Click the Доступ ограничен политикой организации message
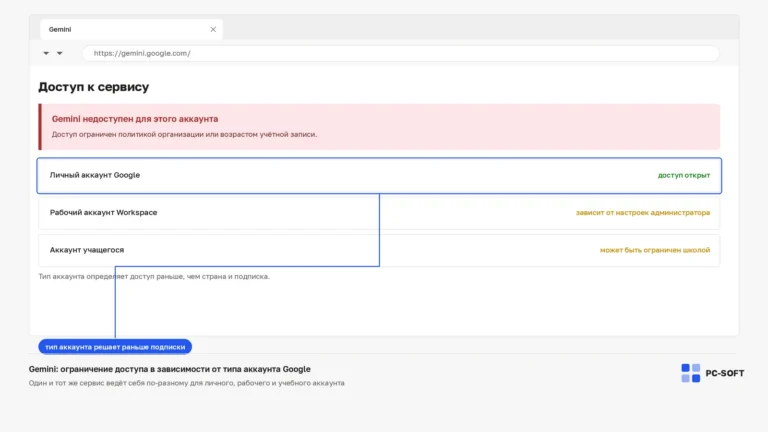This screenshot has height=432, width=768. (x=184, y=134)
